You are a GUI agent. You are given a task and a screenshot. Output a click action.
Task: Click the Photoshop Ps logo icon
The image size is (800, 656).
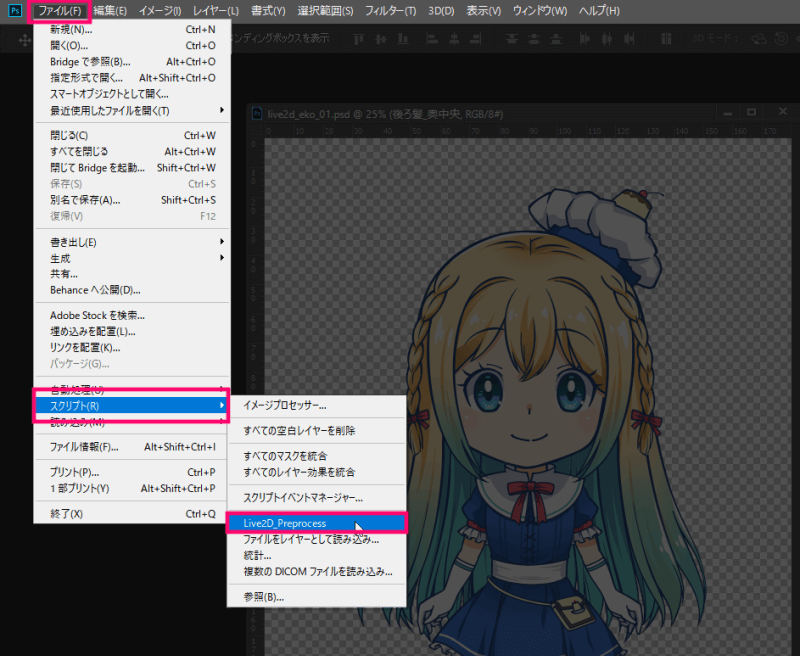pyautogui.click(x=15, y=10)
